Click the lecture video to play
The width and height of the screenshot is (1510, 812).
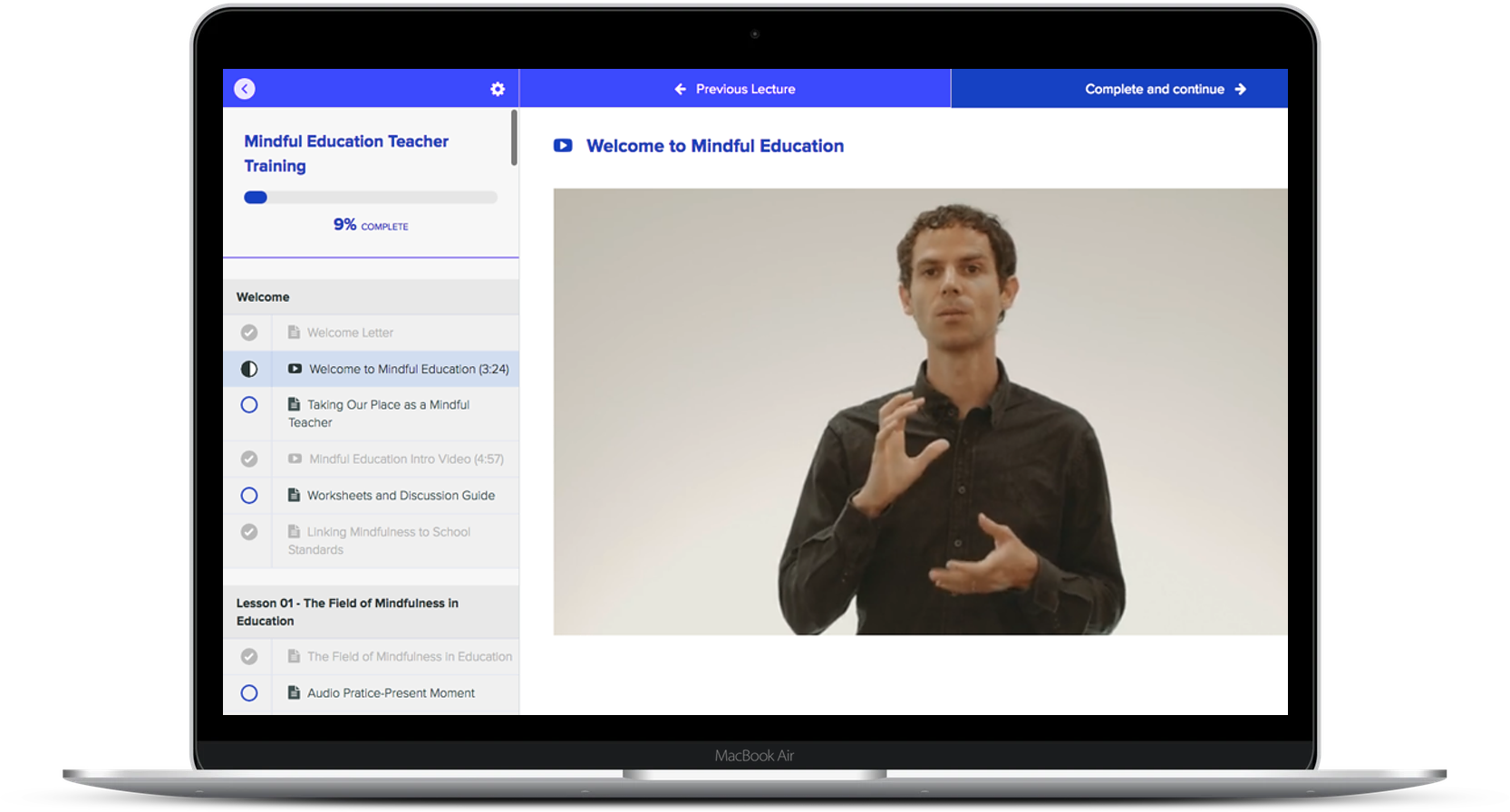coord(920,411)
